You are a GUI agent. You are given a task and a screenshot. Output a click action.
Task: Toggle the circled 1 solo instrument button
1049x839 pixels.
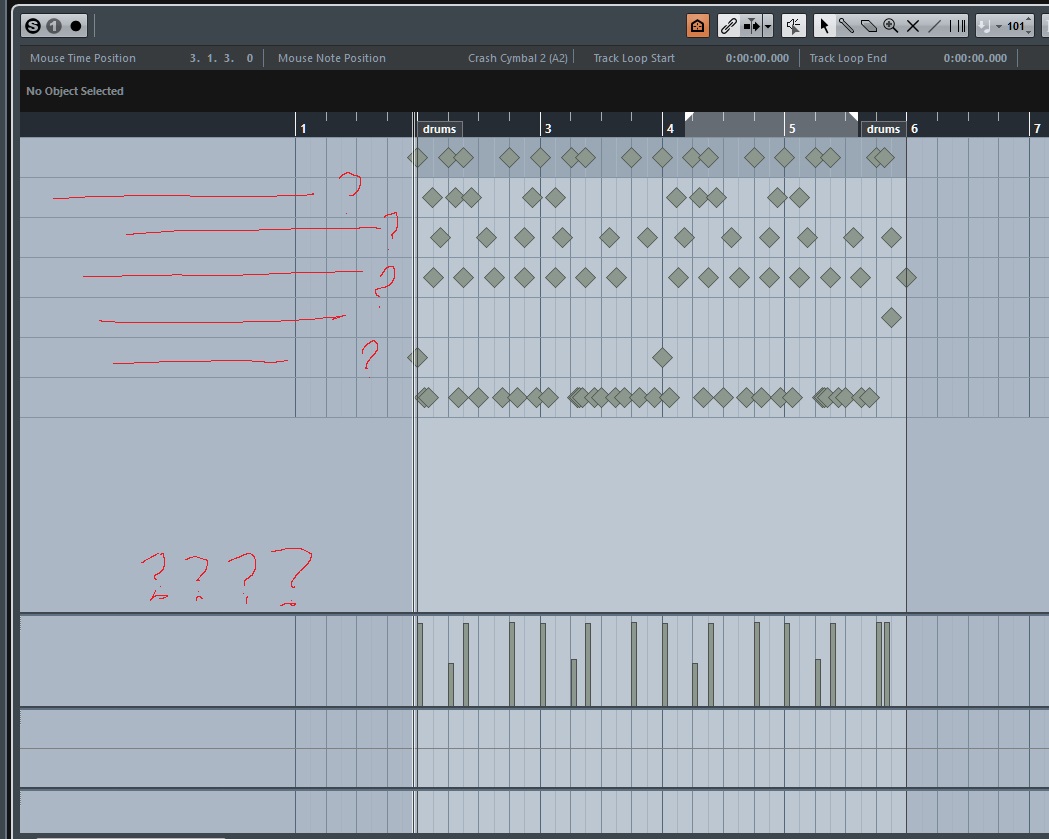pyautogui.click(x=54, y=26)
